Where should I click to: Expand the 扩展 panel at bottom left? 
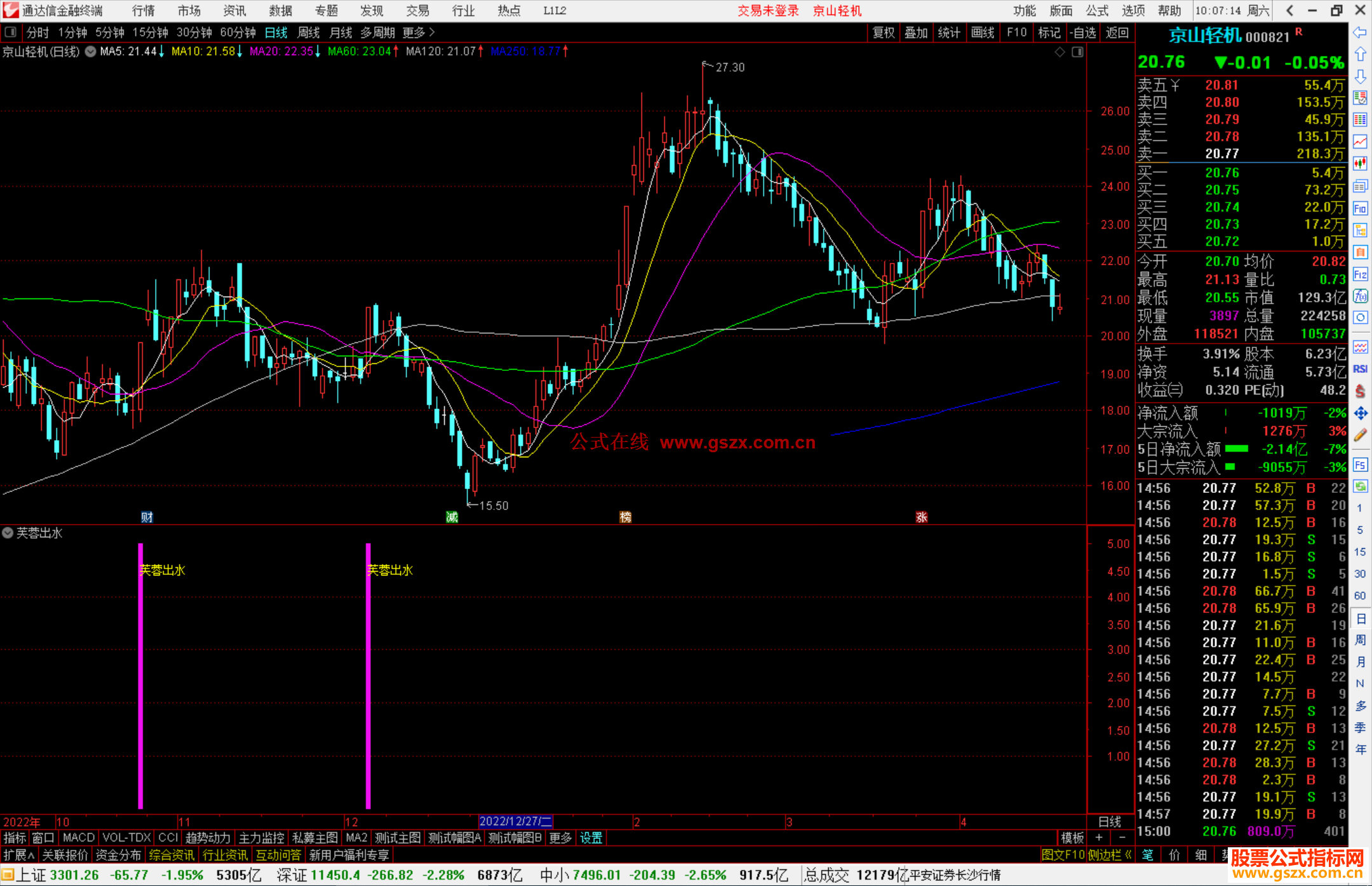point(19,855)
